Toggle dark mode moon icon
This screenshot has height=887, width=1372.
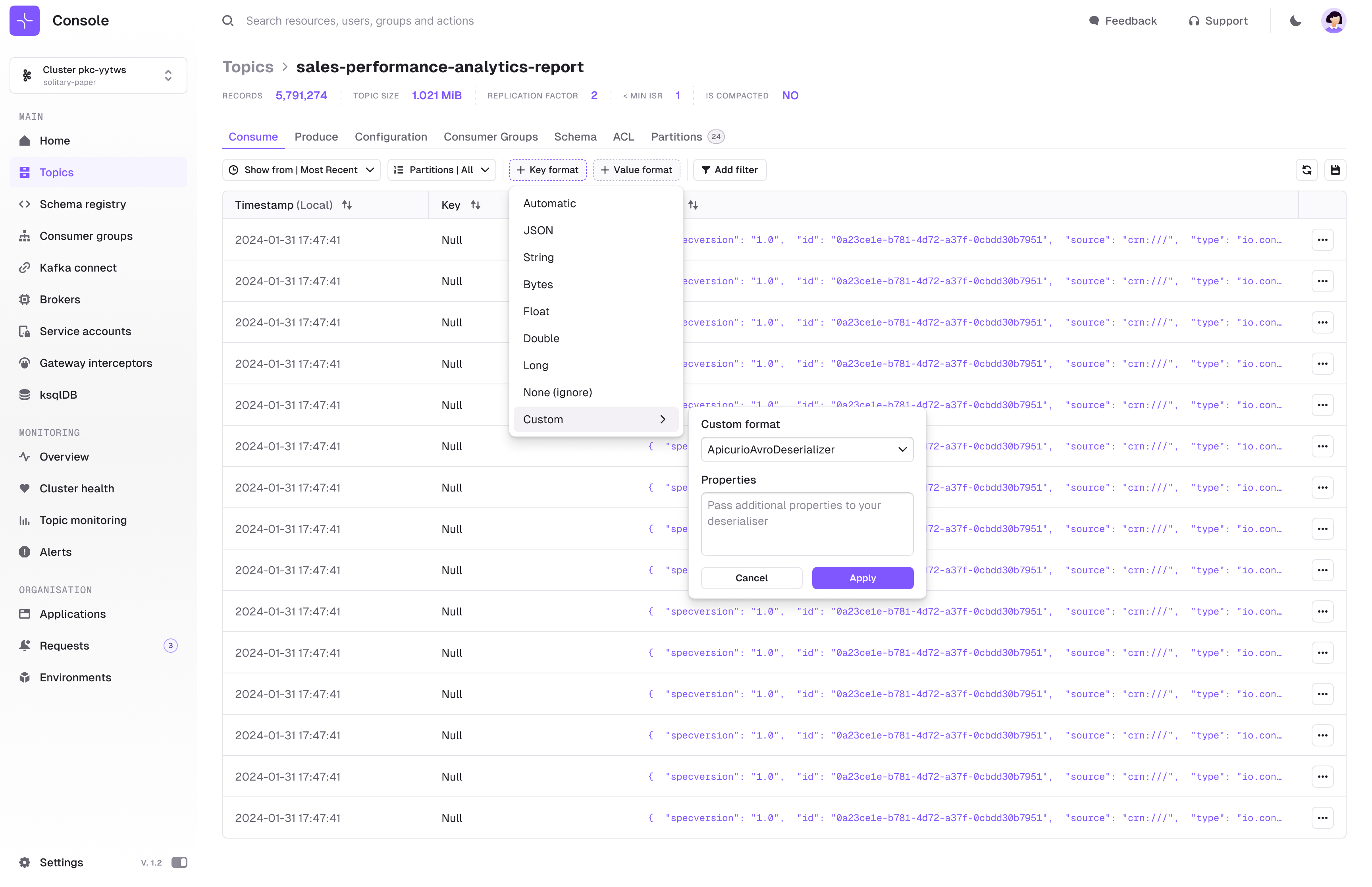[1295, 21]
